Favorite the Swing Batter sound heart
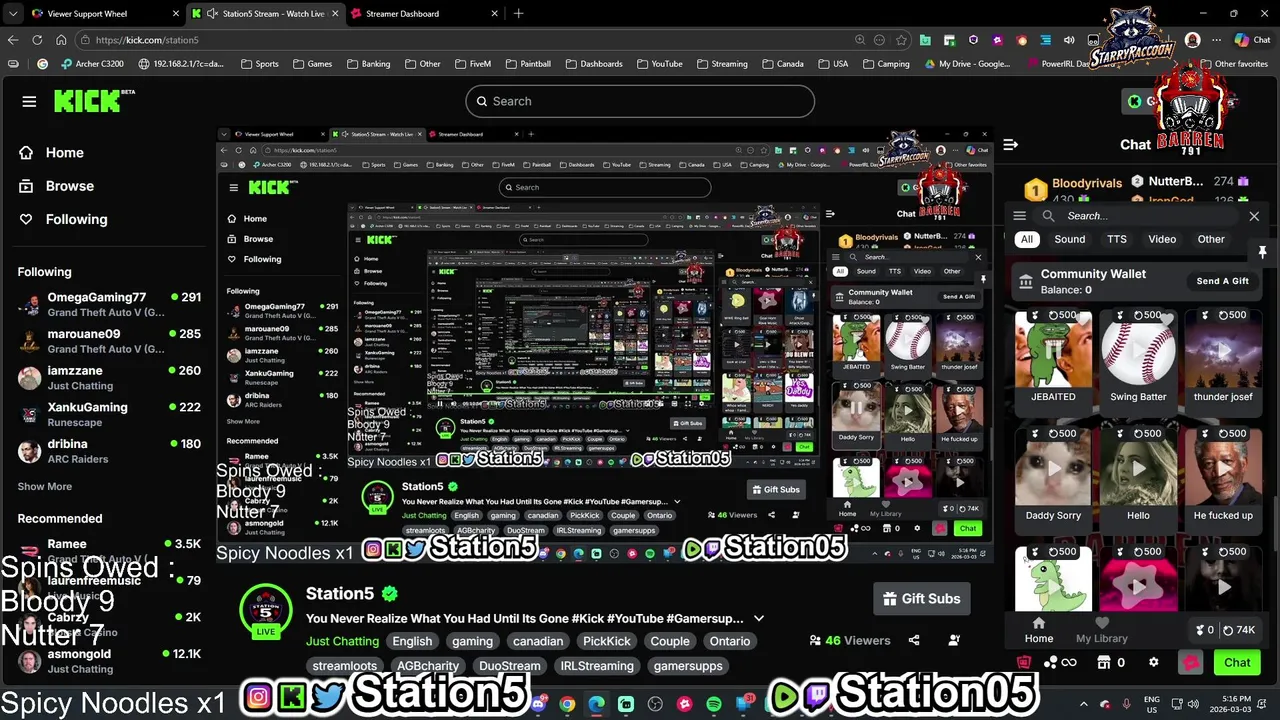1280x720 pixels. 1165,320
